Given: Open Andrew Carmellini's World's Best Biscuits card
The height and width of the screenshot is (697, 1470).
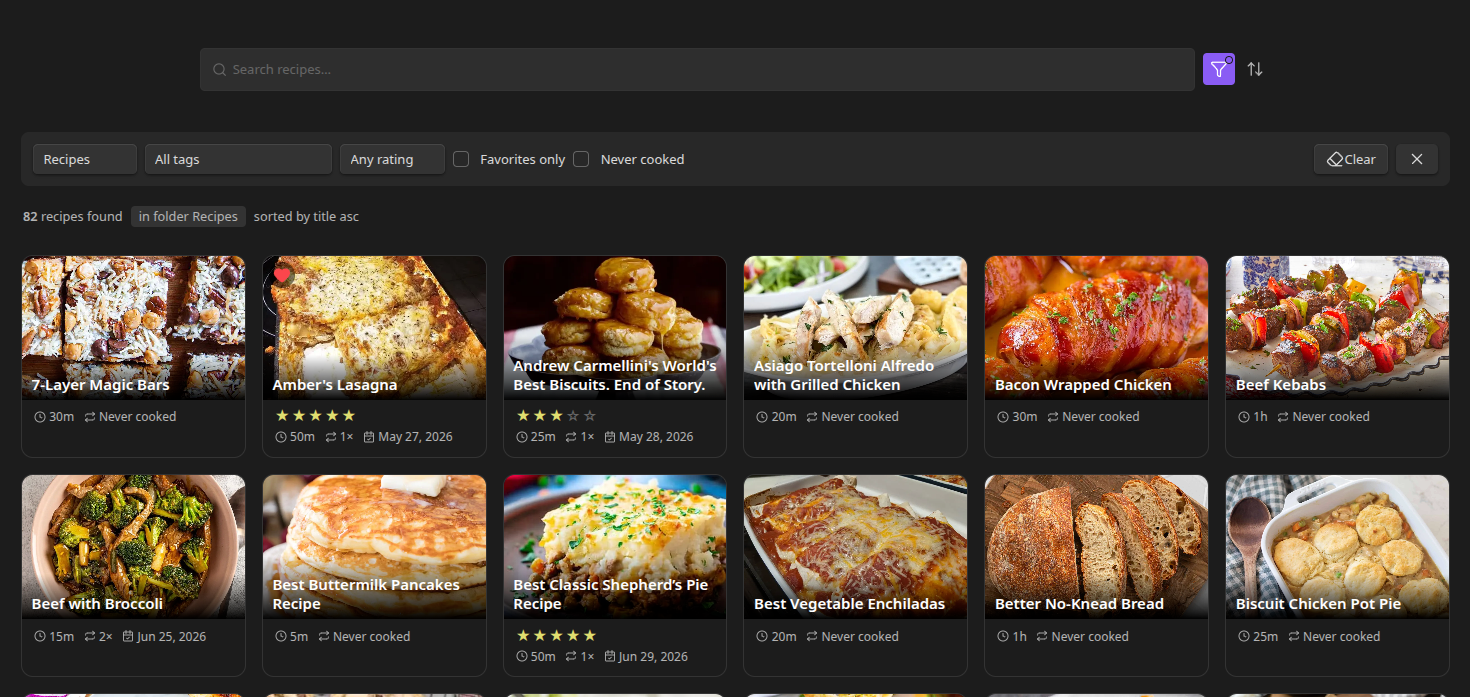Looking at the screenshot, I should pyautogui.click(x=615, y=357).
